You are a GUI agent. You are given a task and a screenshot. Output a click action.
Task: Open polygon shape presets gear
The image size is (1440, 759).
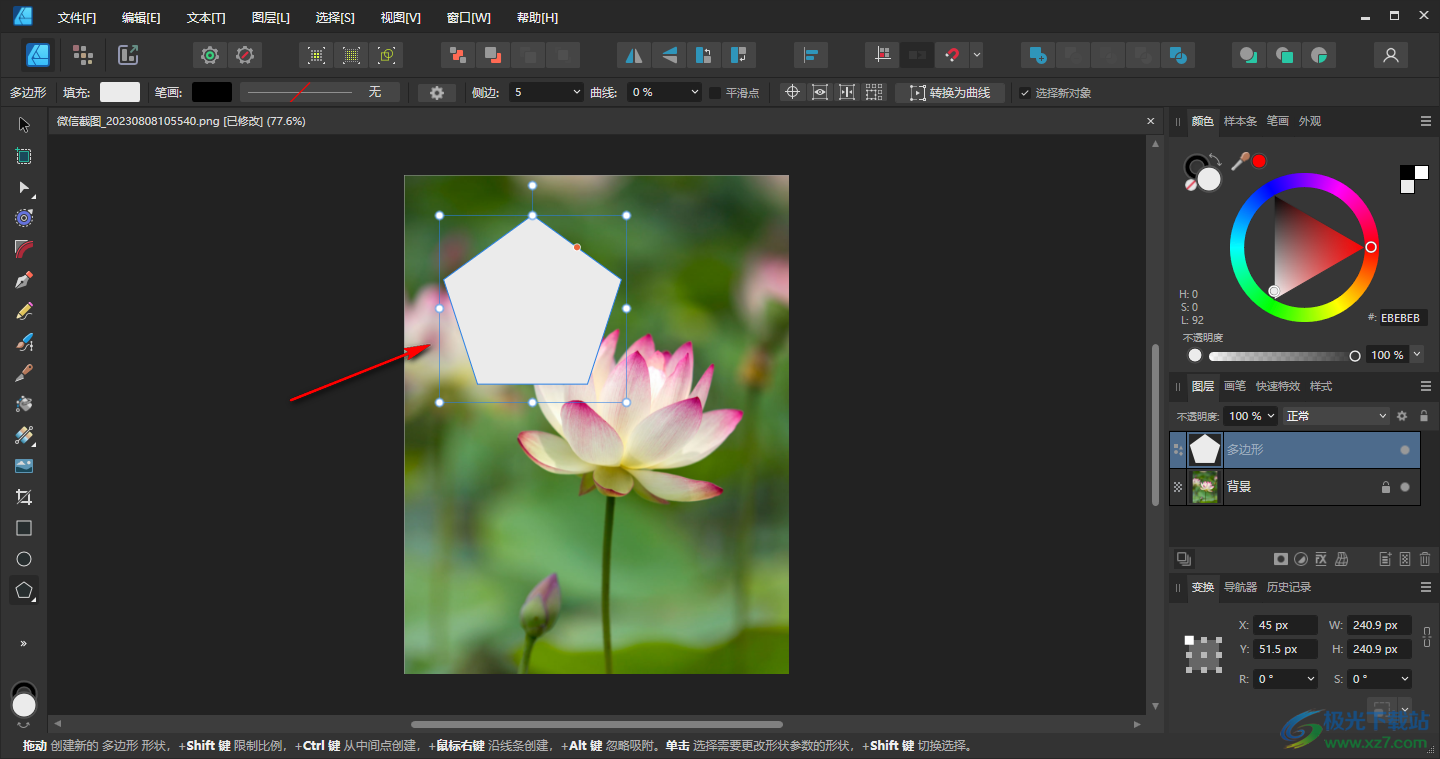(x=437, y=92)
